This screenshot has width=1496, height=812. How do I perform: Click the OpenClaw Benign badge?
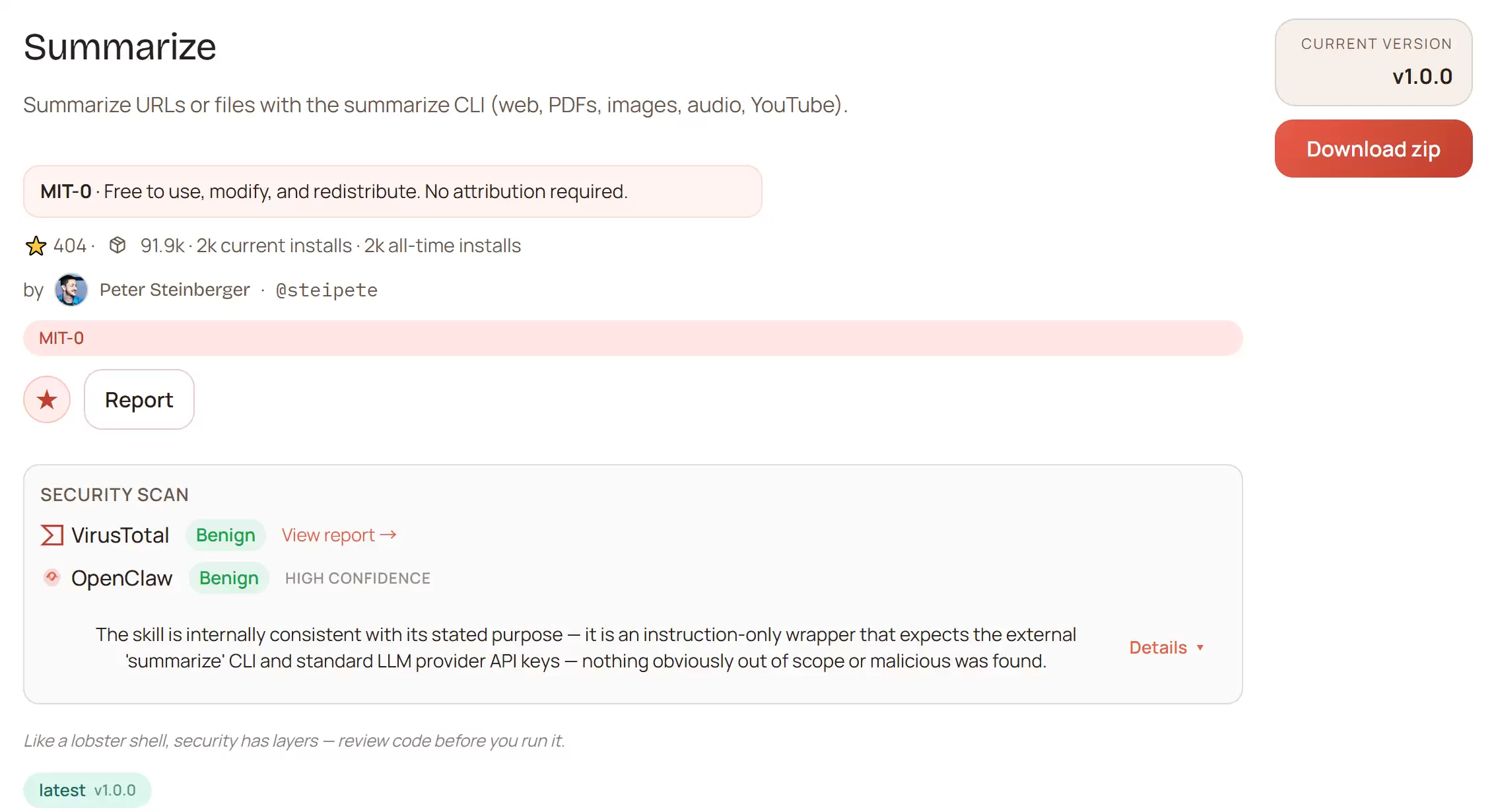point(229,578)
